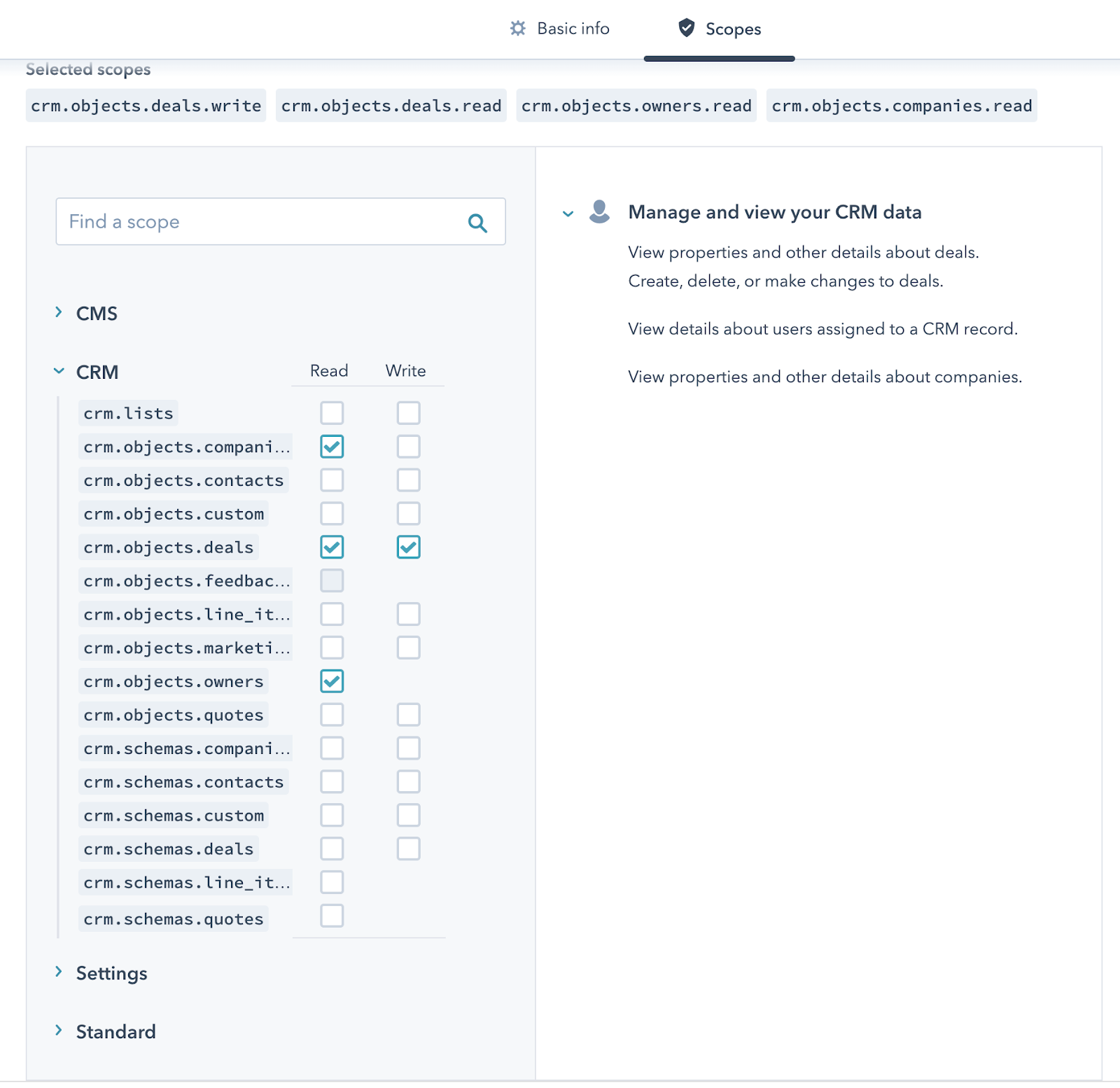
Task: Check Write for crm.objects.contacts
Action: (409, 480)
